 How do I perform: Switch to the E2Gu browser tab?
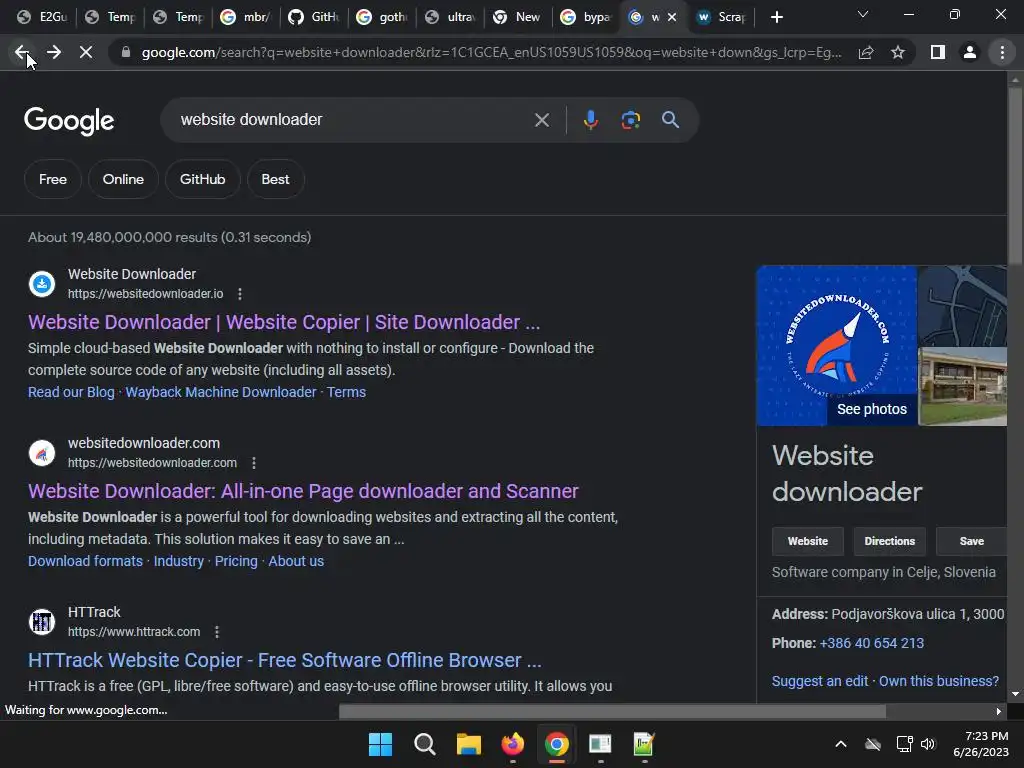pos(42,17)
